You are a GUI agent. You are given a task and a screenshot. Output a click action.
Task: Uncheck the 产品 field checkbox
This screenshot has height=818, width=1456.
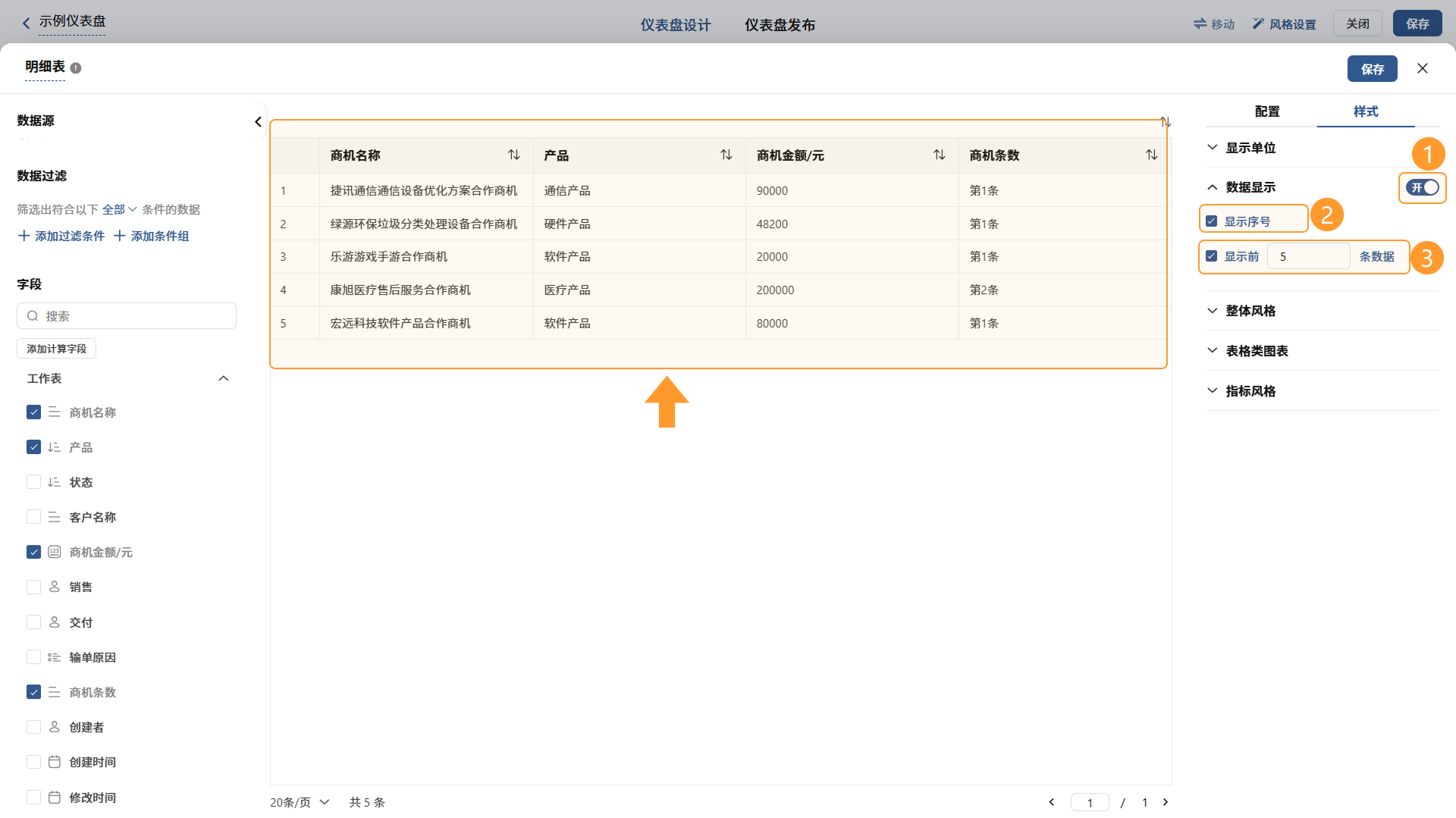[x=33, y=447]
